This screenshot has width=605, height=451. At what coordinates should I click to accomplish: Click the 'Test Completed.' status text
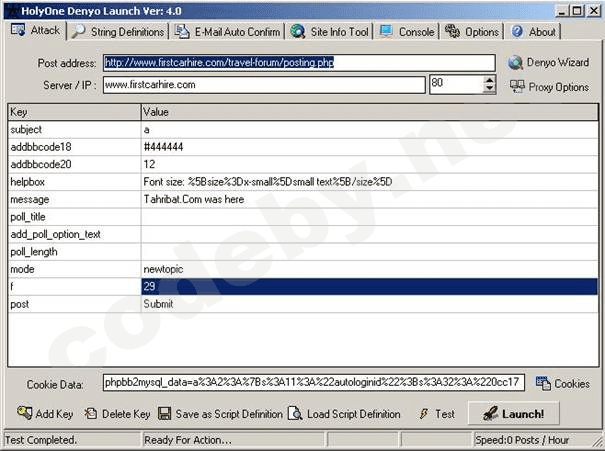pyautogui.click(x=41, y=440)
